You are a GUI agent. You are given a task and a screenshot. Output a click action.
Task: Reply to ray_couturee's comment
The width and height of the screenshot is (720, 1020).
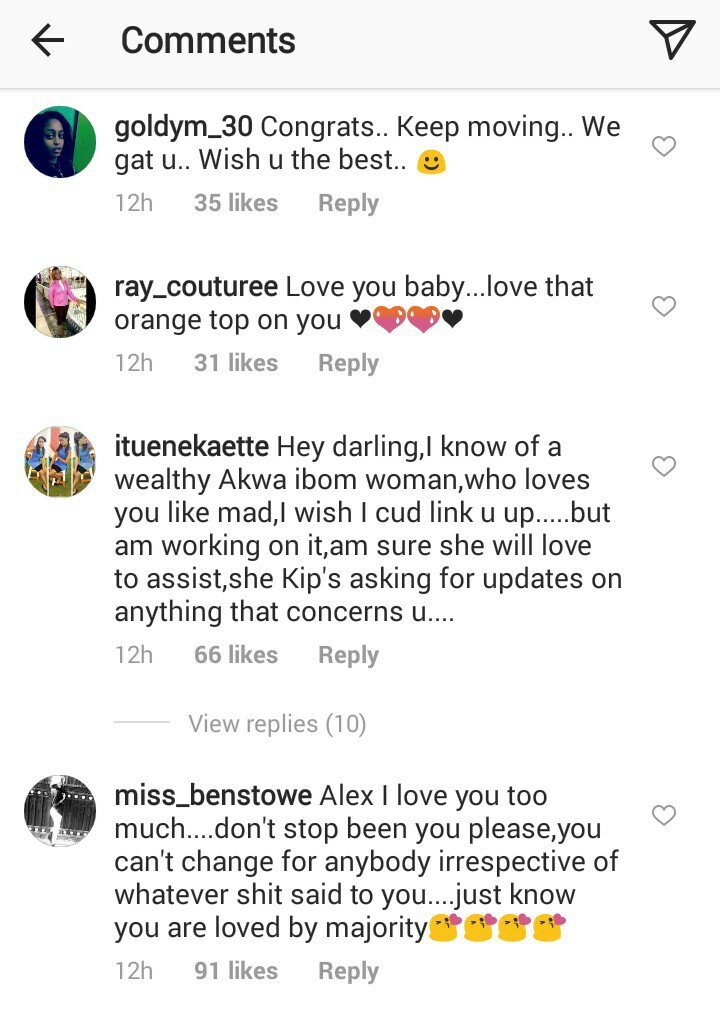348,363
